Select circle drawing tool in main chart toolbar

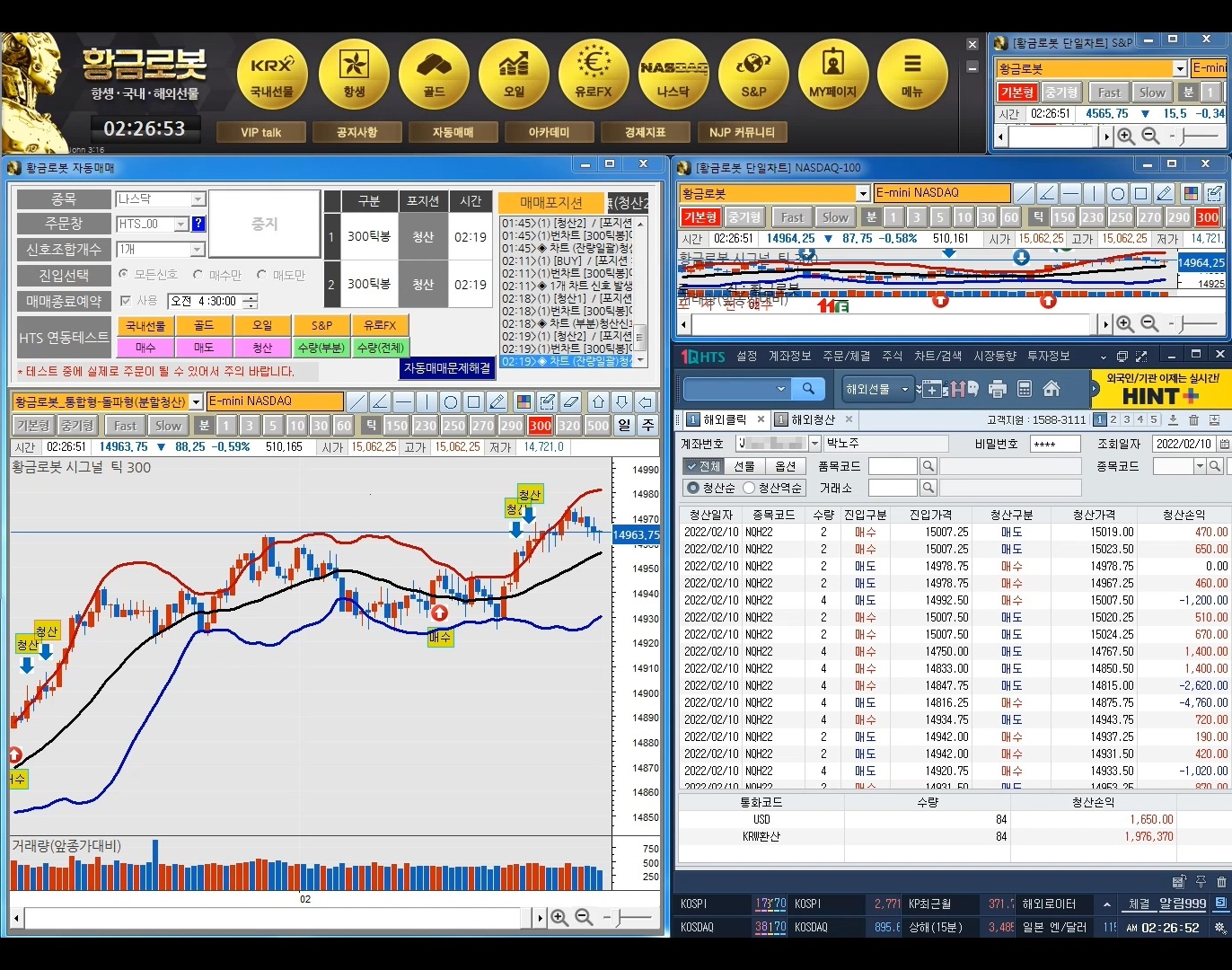(x=450, y=401)
